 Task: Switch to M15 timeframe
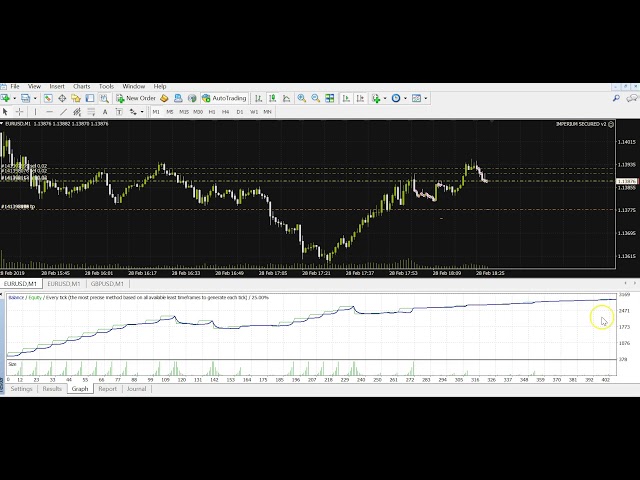(x=183, y=112)
